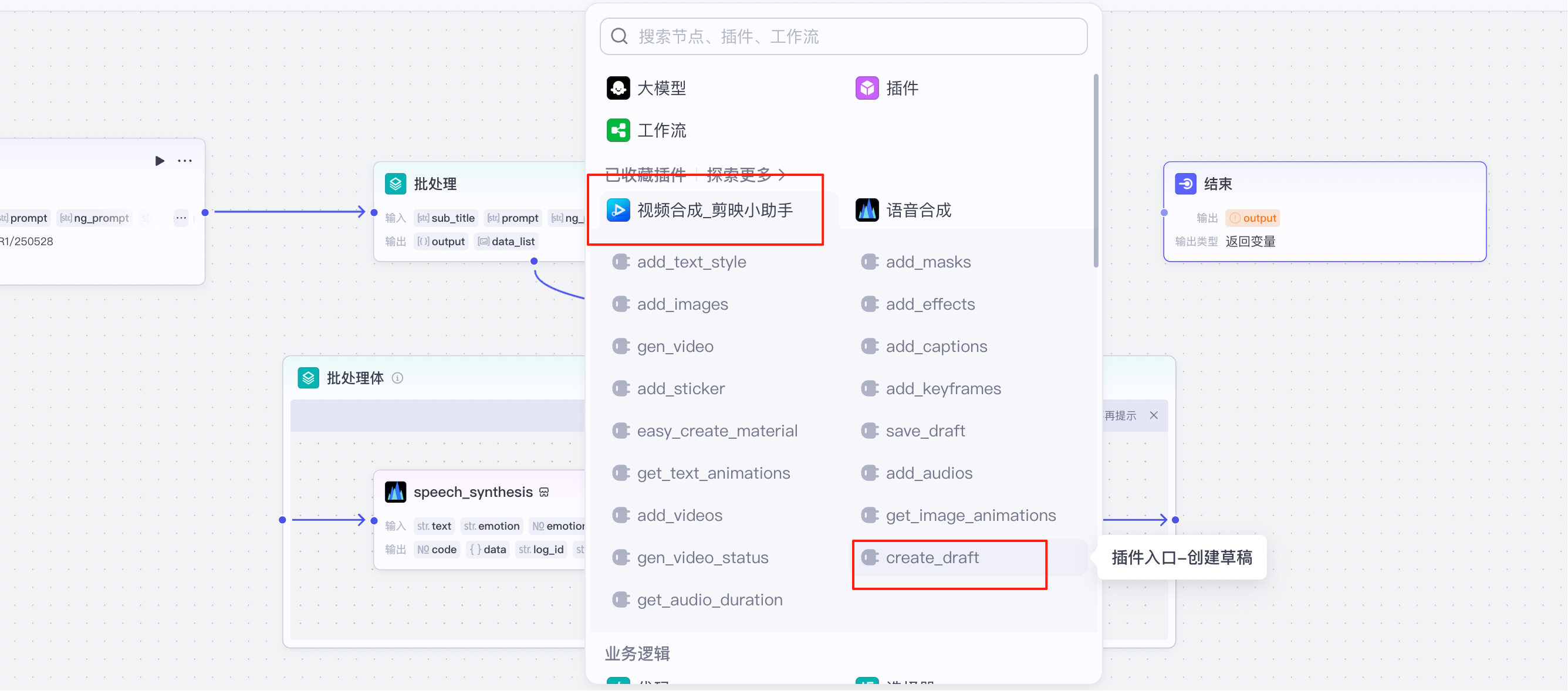Click the speech_synthesis node icon
Image resolution: width=1568 pixels, height=691 pixels.
[x=395, y=492]
